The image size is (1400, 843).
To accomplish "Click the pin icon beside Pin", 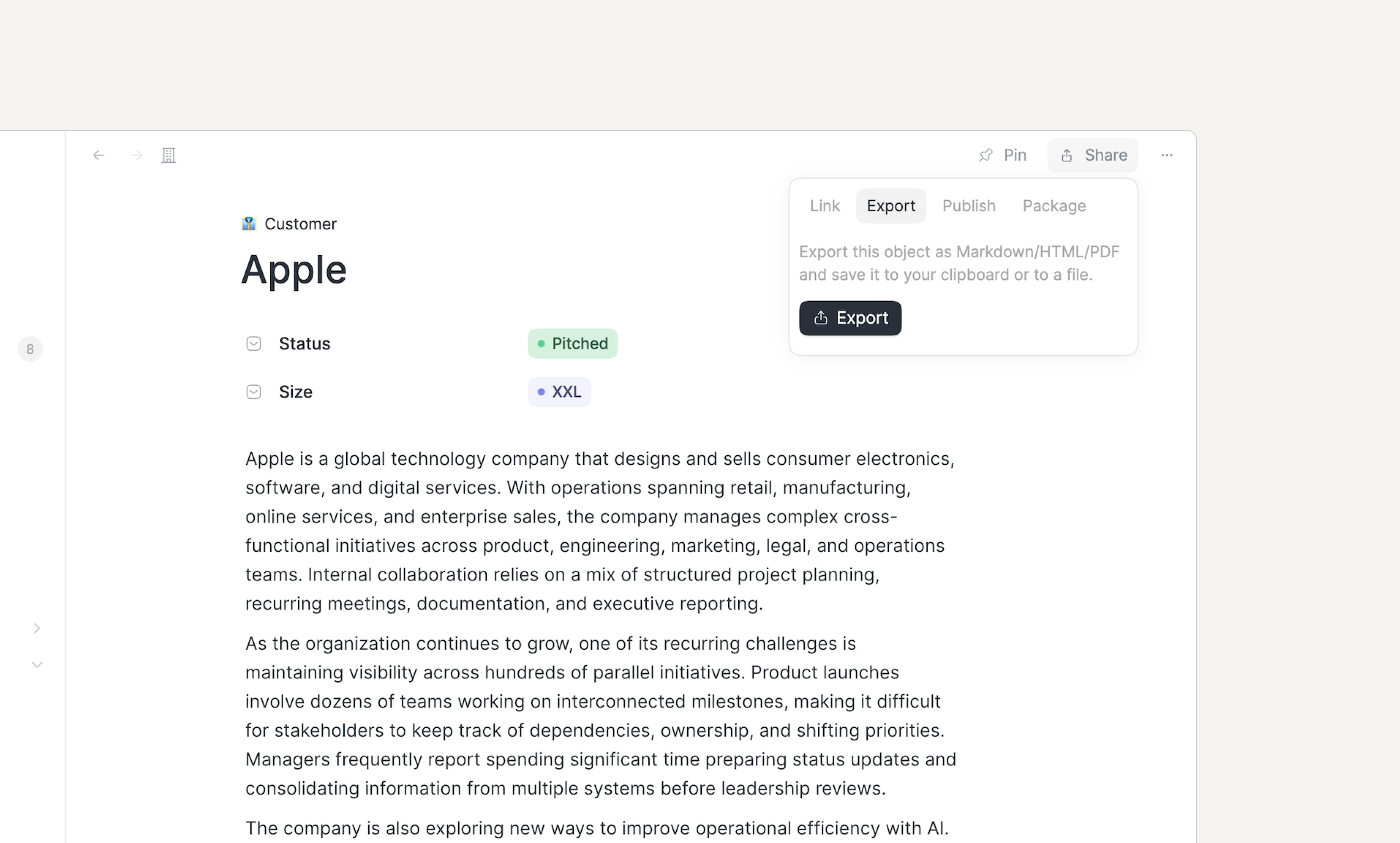I will click(x=986, y=155).
